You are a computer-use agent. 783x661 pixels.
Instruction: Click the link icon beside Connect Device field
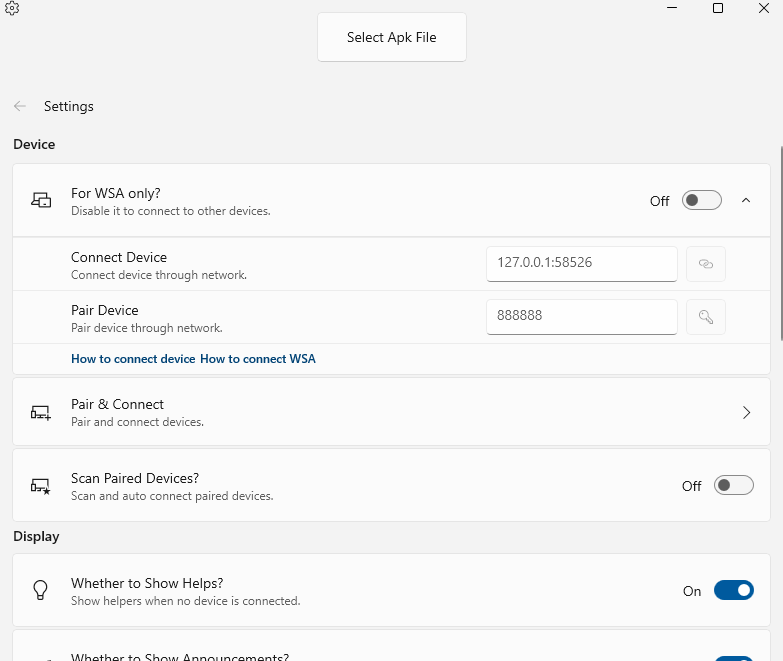click(x=705, y=264)
